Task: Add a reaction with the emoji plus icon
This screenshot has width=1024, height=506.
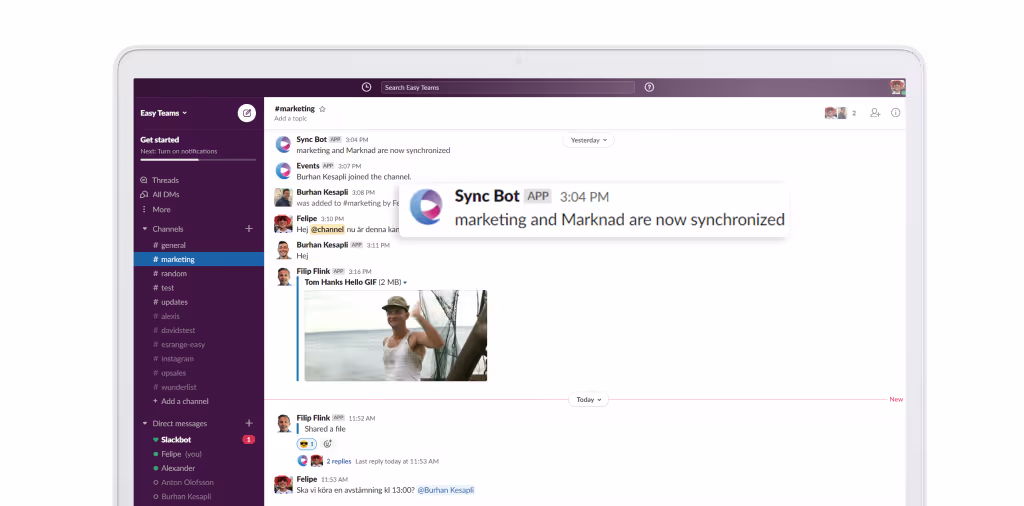Action: pyautogui.click(x=328, y=444)
